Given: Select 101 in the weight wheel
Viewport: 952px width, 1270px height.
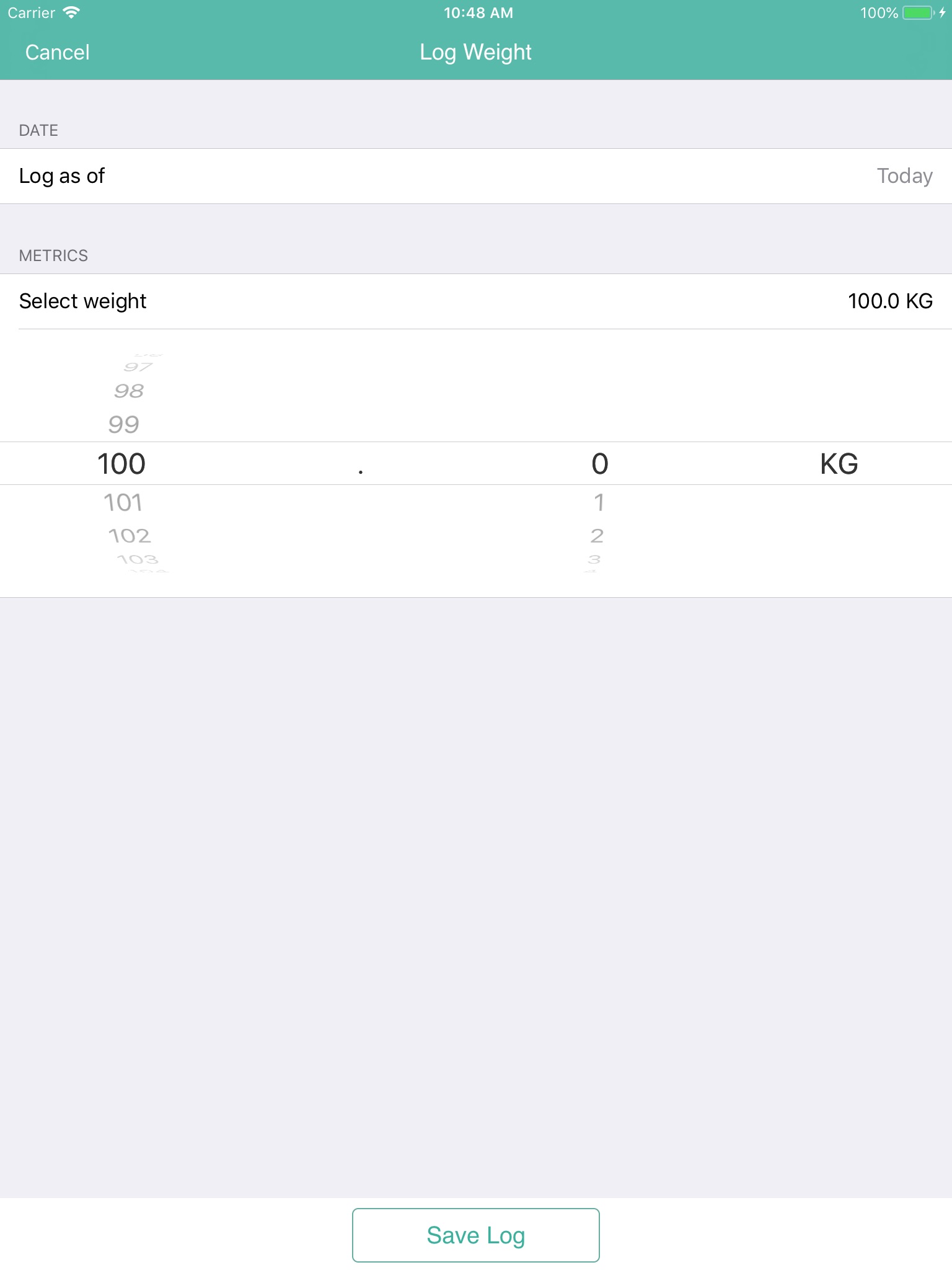Looking at the screenshot, I should 123,502.
